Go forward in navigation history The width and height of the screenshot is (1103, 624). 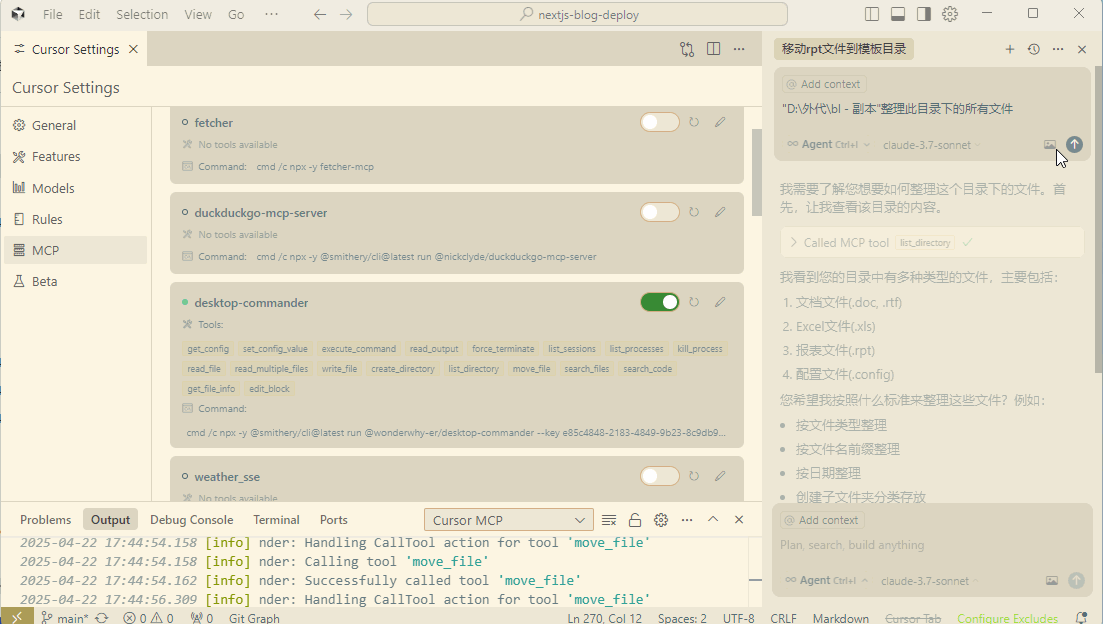coord(345,14)
